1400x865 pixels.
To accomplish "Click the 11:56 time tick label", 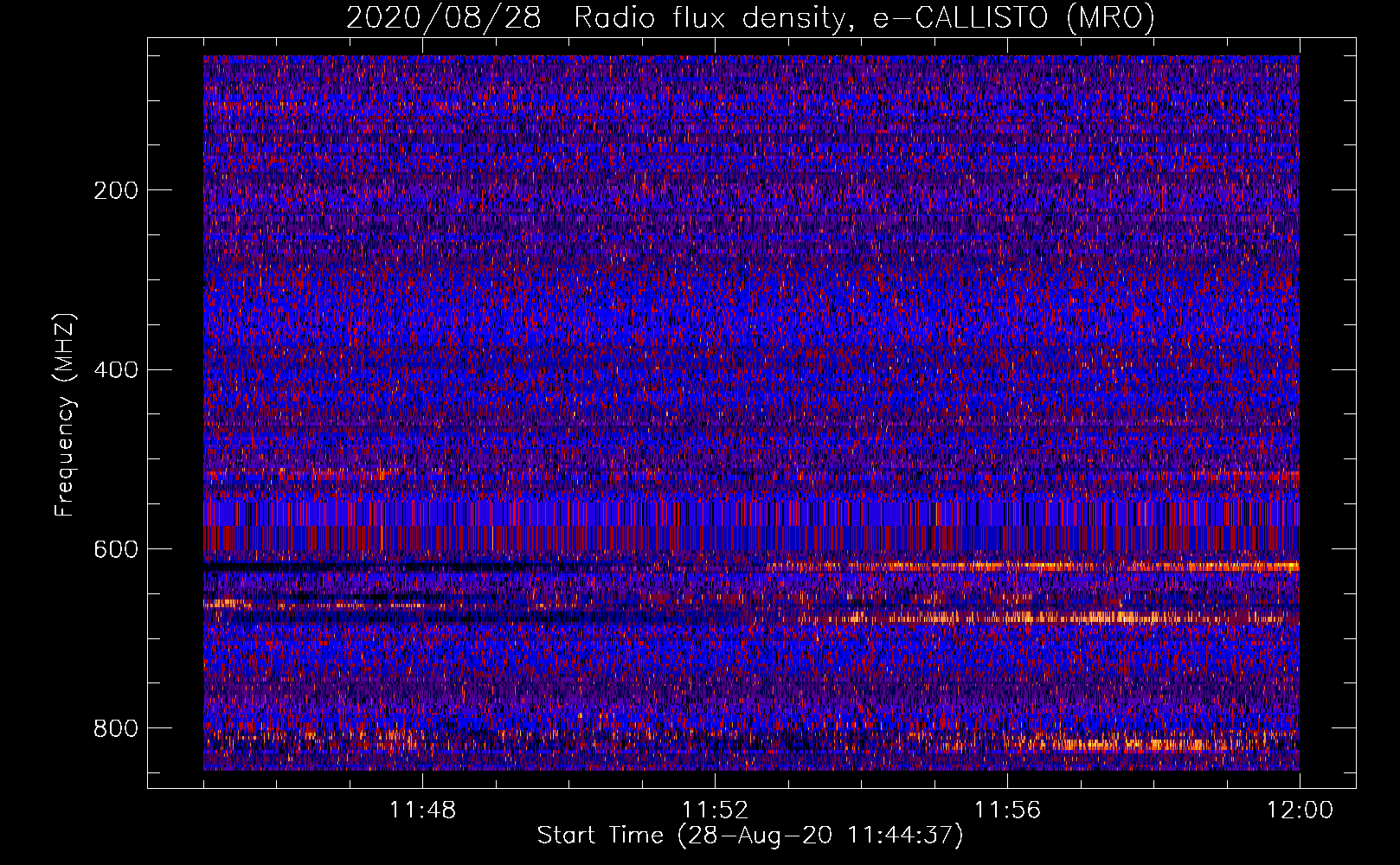I will [1007, 811].
